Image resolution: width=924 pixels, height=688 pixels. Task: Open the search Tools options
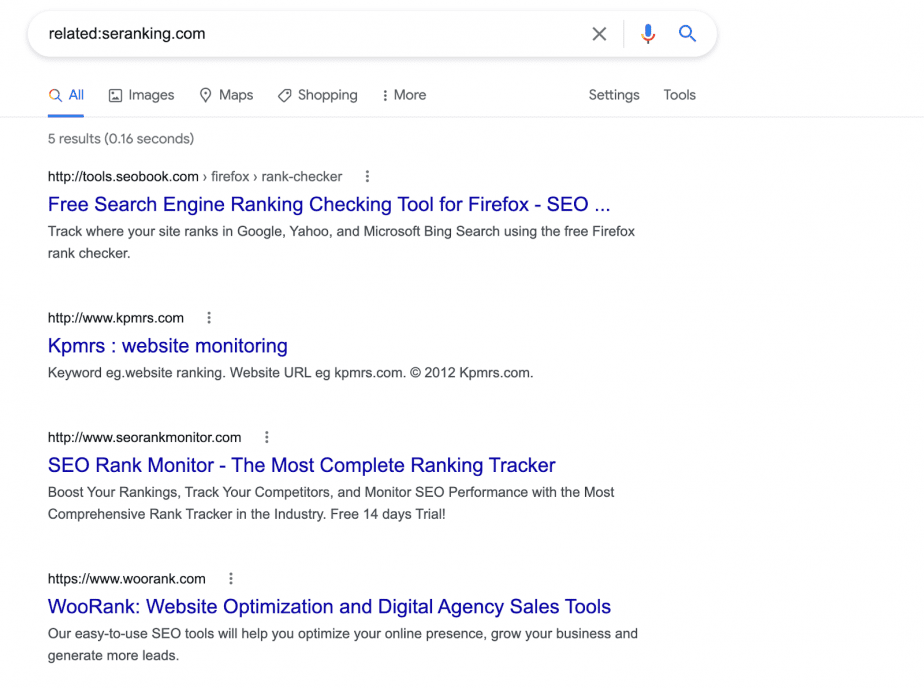[x=679, y=95]
